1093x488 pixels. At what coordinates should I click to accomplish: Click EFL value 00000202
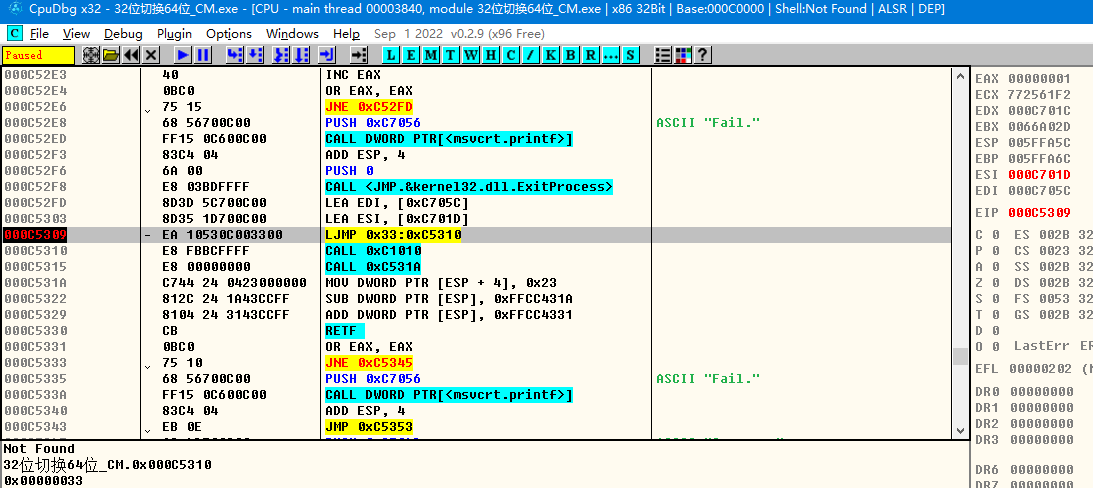[x=1041, y=368]
